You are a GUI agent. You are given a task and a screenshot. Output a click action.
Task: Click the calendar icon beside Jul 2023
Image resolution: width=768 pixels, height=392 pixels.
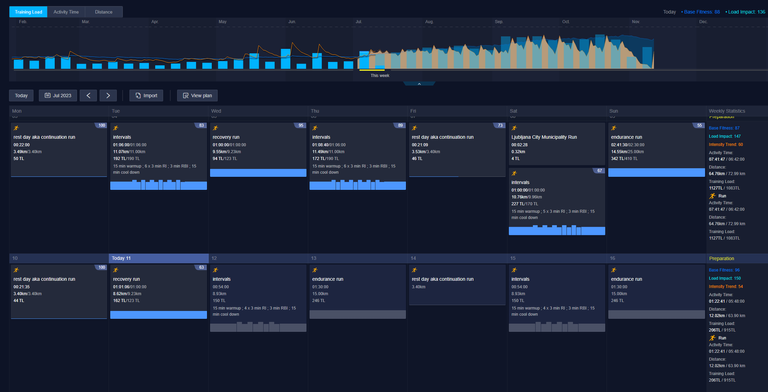point(48,96)
